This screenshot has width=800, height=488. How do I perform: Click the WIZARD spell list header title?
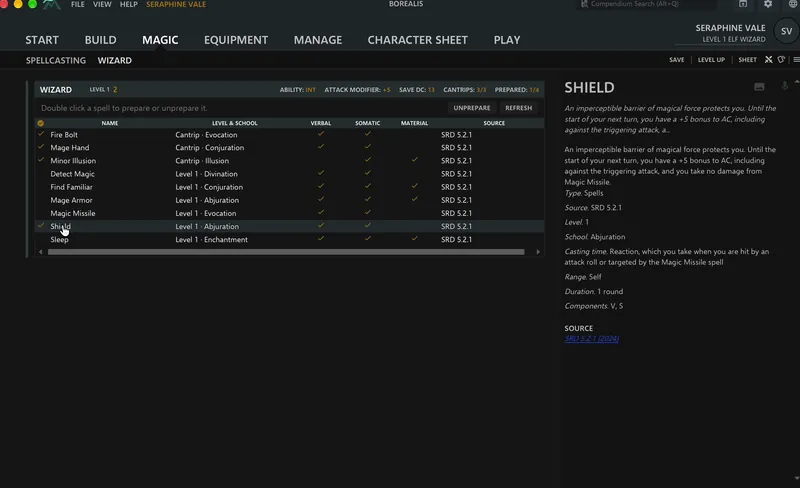56,89
